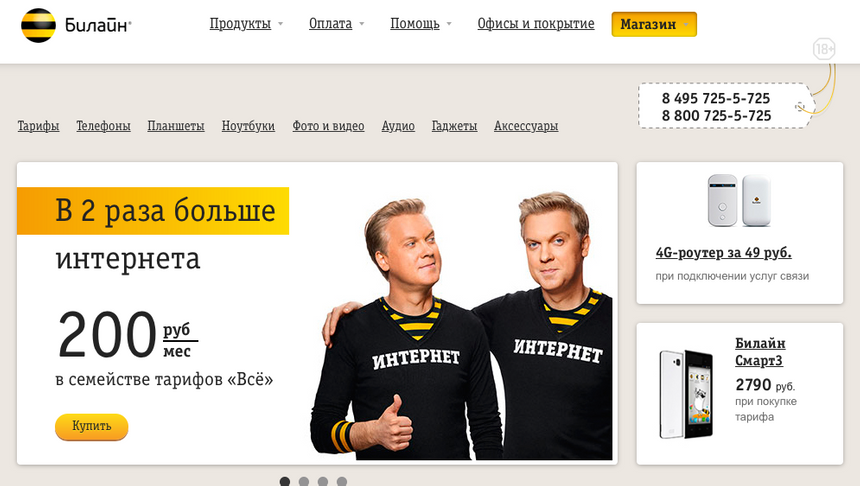Select the second carousel dot
Viewport: 860px width, 486px height.
click(304, 481)
